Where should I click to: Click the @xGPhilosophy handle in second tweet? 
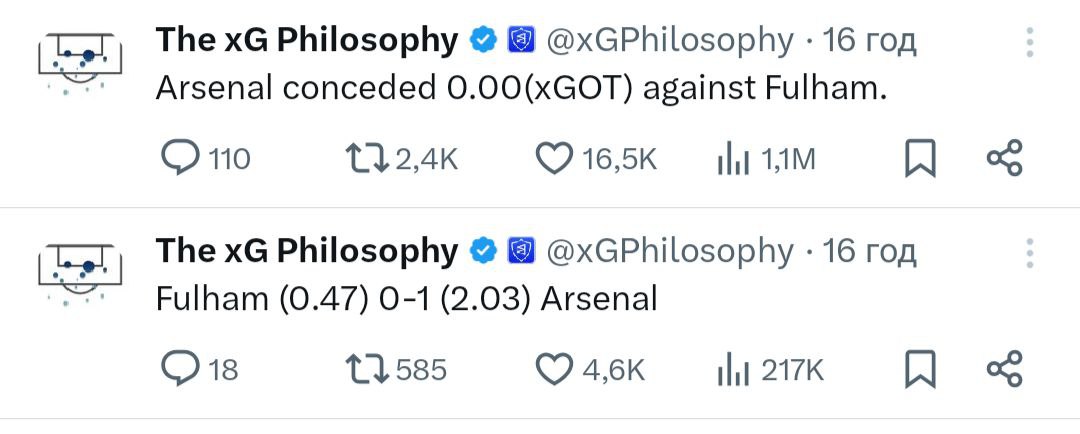pyautogui.click(x=669, y=250)
